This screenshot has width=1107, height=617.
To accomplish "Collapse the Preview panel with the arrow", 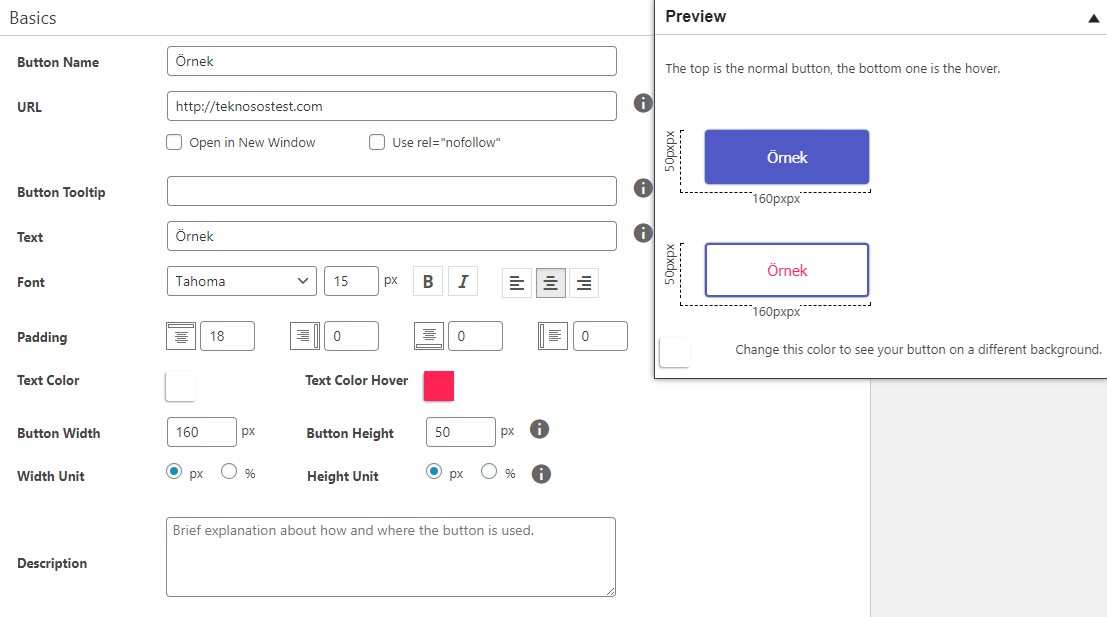I will [x=1094, y=18].
